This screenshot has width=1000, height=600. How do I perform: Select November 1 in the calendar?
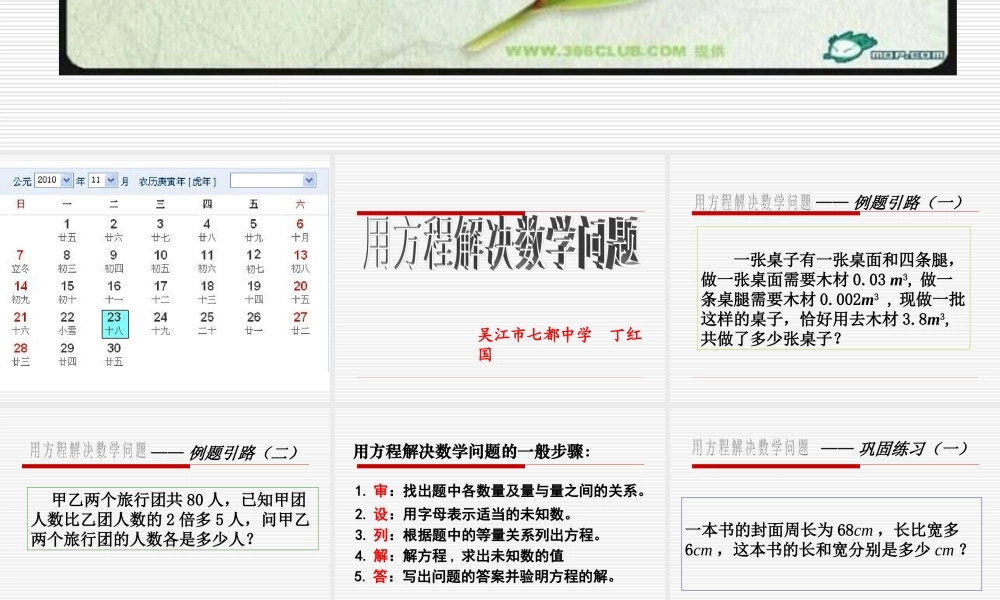pyautogui.click(x=67, y=230)
